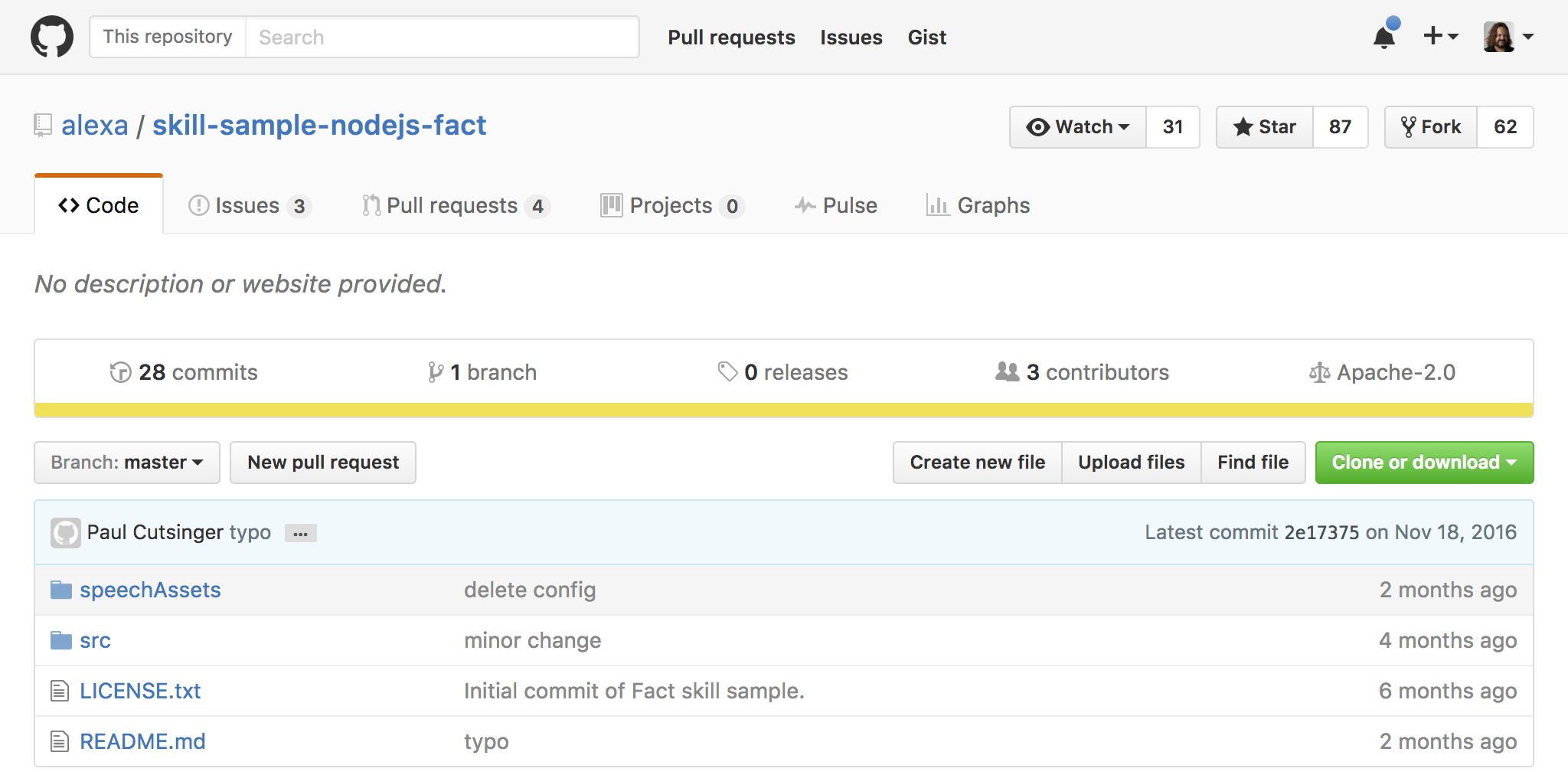Open the speechAssets folder
The height and width of the screenshot is (775, 1568).
click(150, 590)
